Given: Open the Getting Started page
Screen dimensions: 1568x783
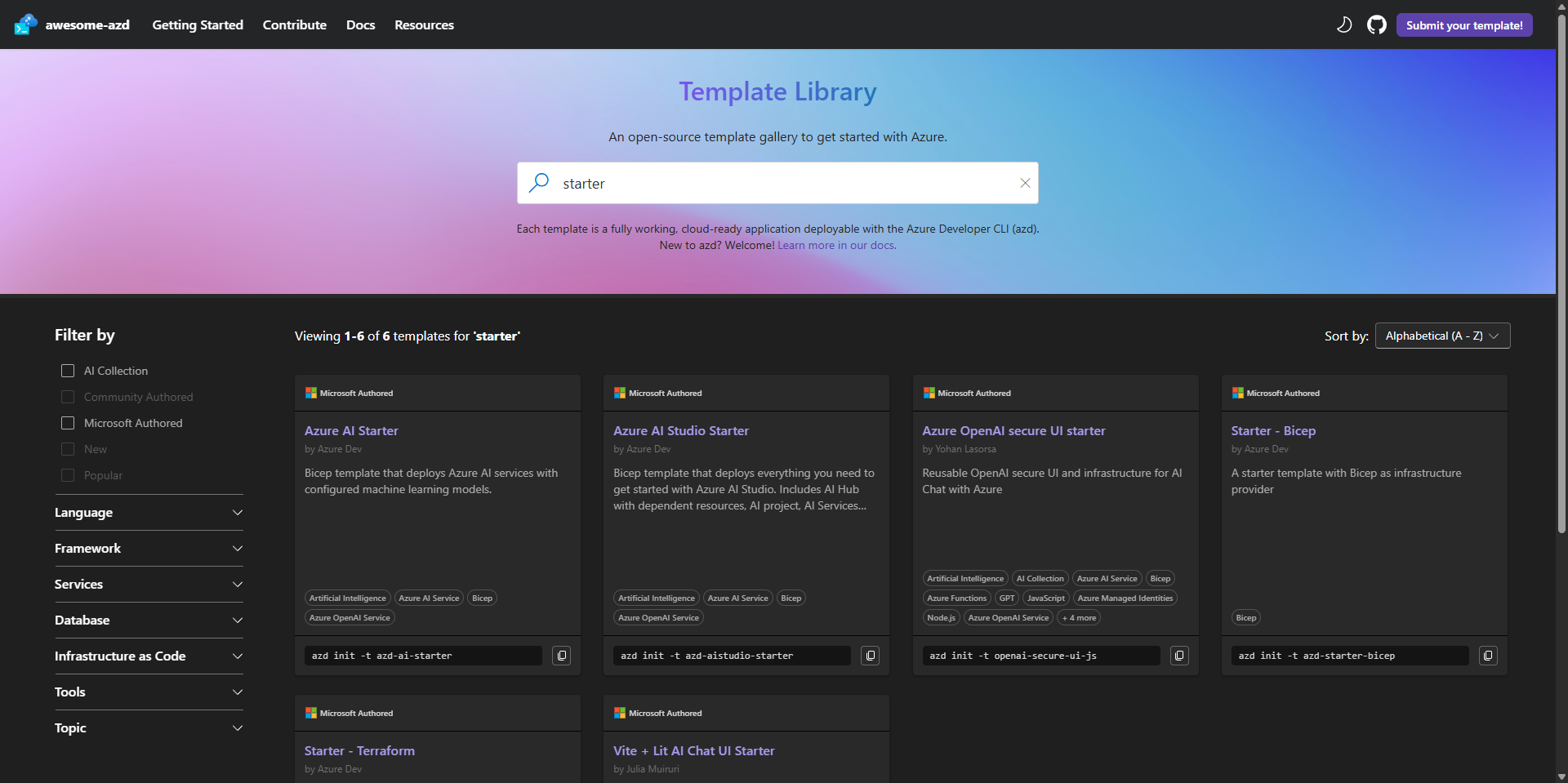Looking at the screenshot, I should click(x=197, y=24).
